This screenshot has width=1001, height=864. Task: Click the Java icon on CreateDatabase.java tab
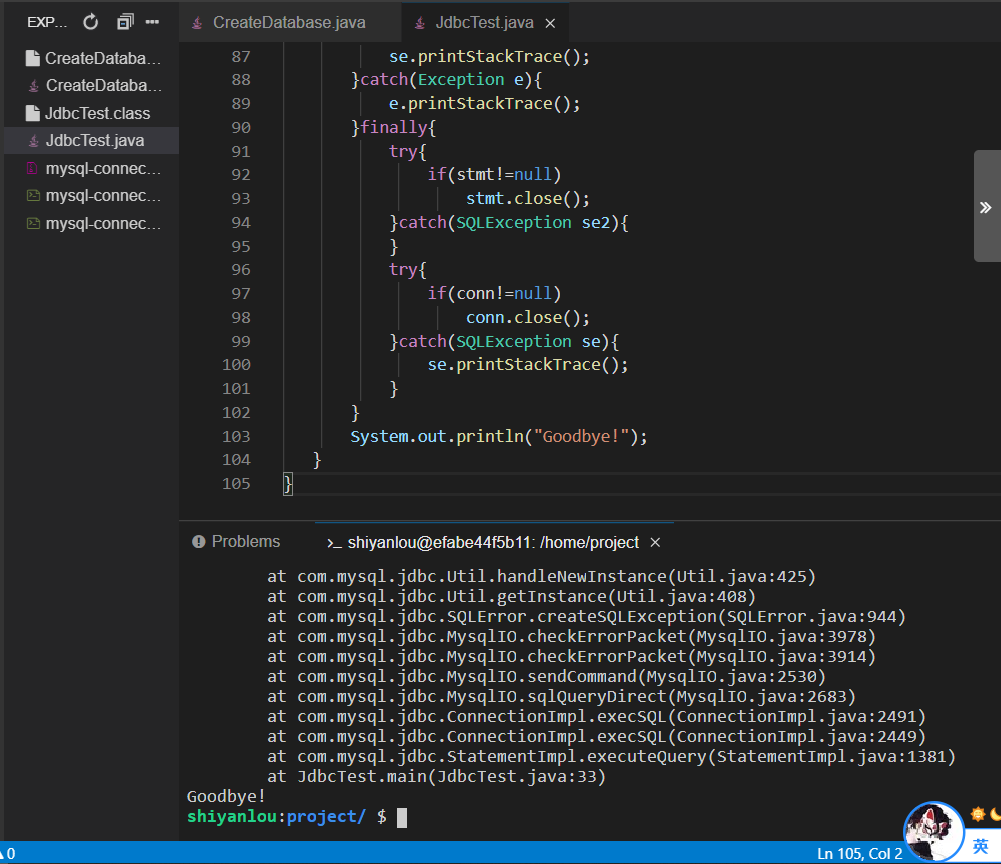click(x=197, y=23)
